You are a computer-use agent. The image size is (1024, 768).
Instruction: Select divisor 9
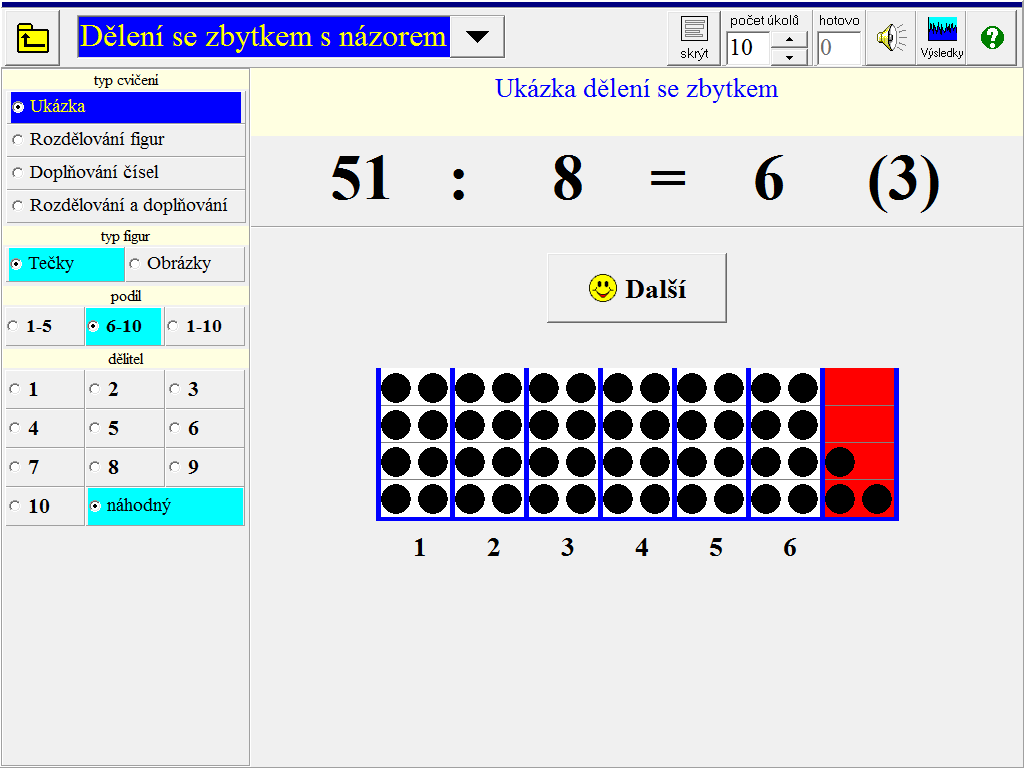(205, 468)
